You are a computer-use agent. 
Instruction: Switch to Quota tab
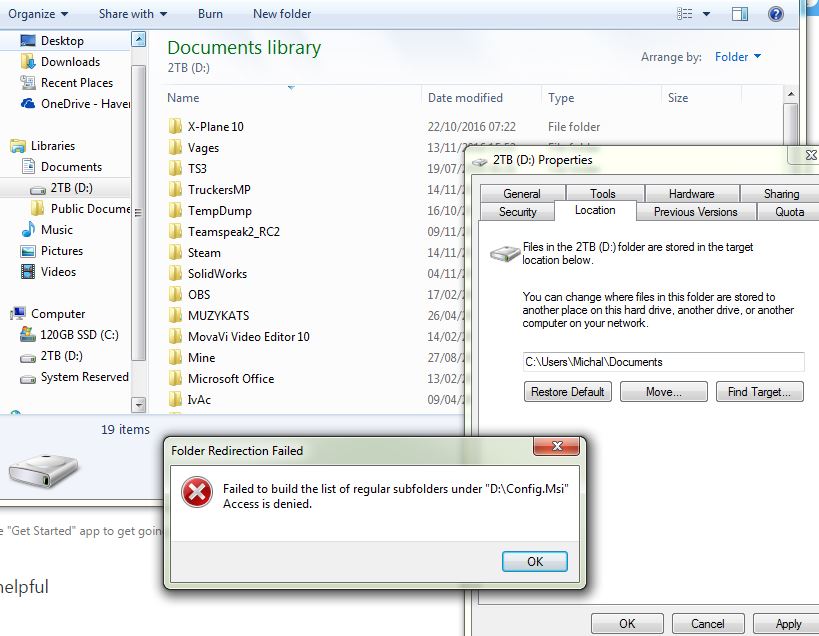tap(789, 211)
